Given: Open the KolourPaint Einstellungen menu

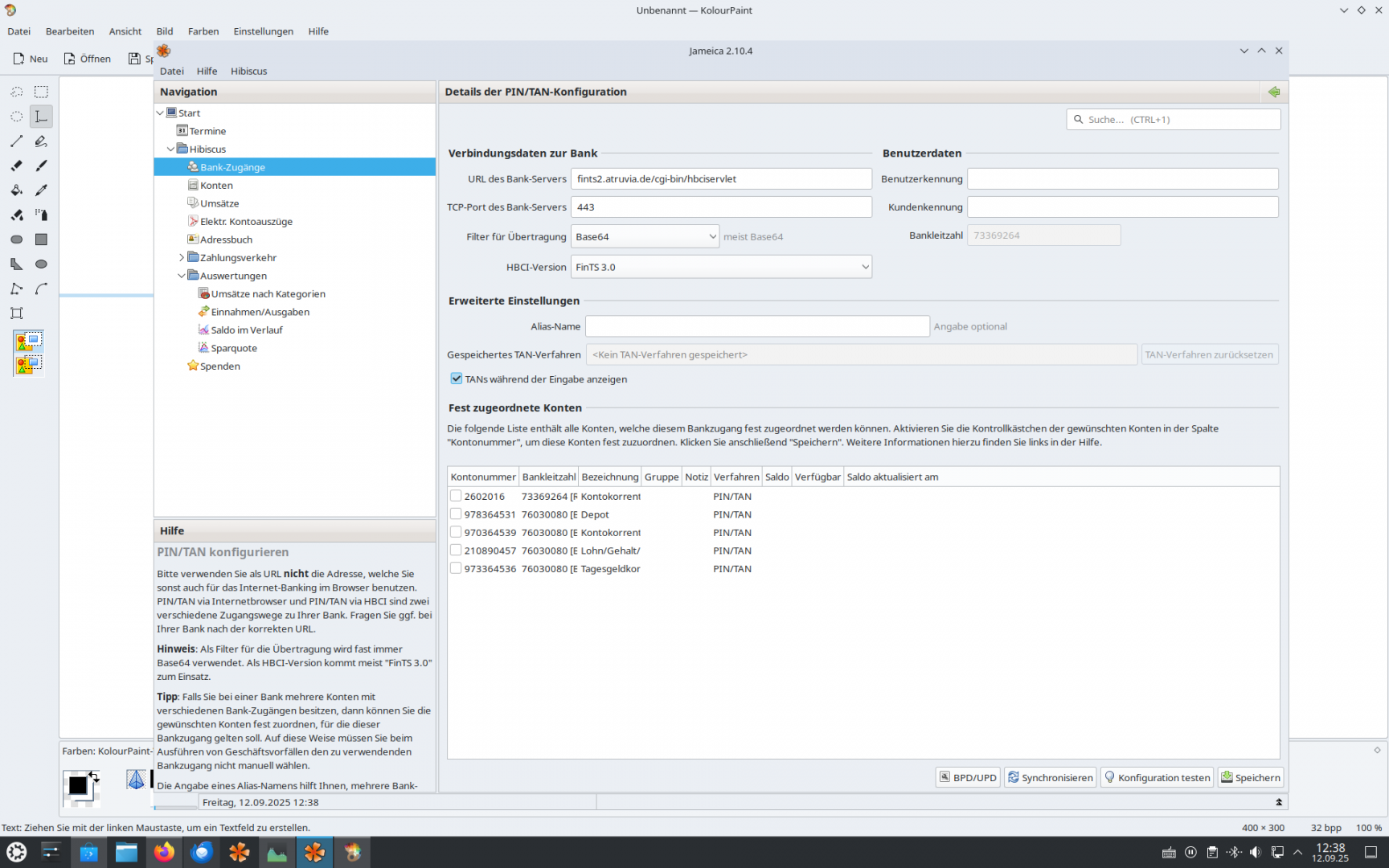Looking at the screenshot, I should click(x=263, y=31).
